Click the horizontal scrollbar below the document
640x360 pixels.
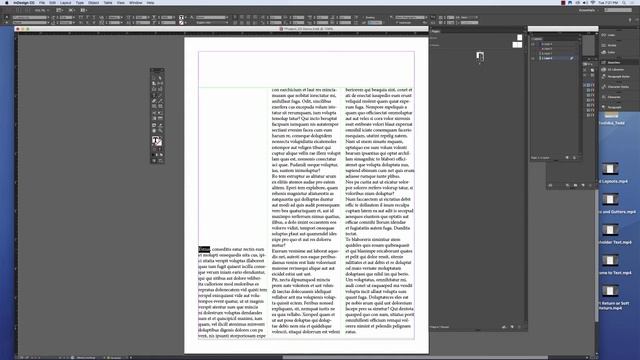(416, 358)
